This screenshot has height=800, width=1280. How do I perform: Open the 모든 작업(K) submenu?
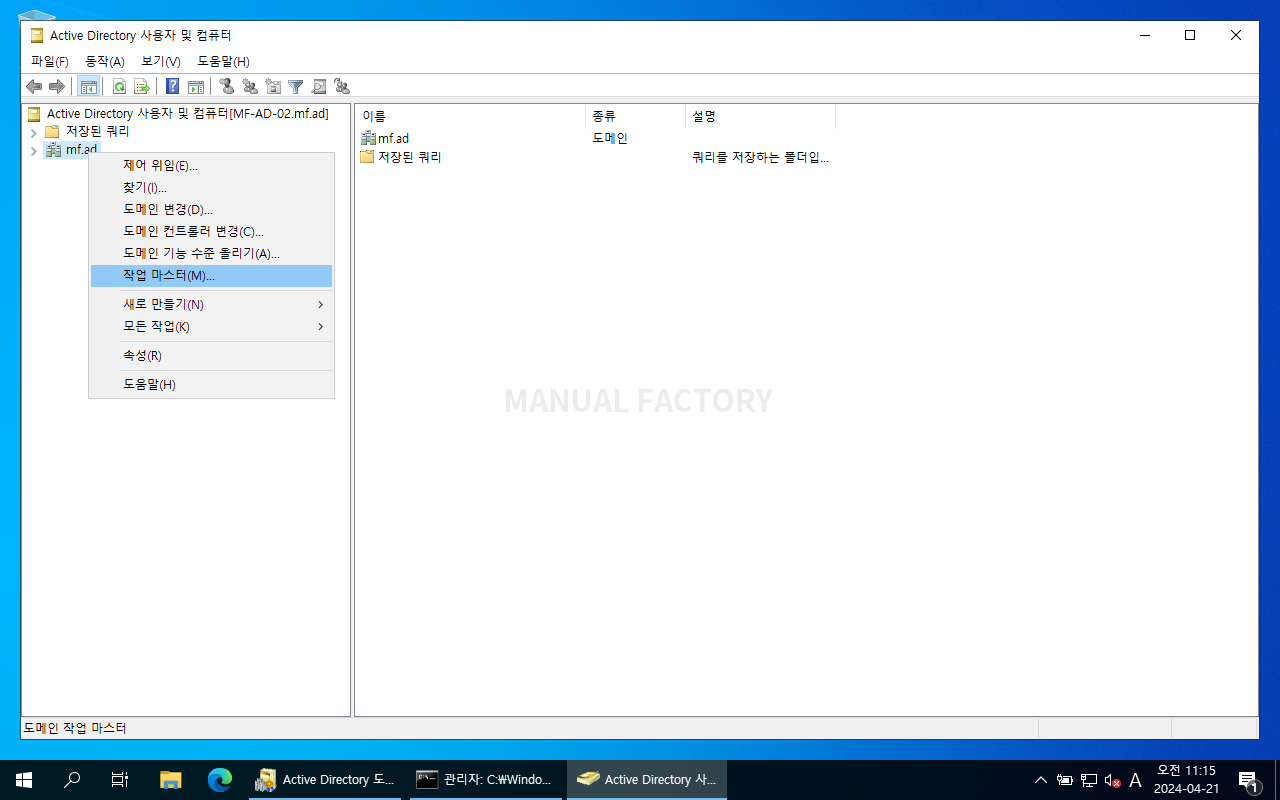(x=211, y=326)
